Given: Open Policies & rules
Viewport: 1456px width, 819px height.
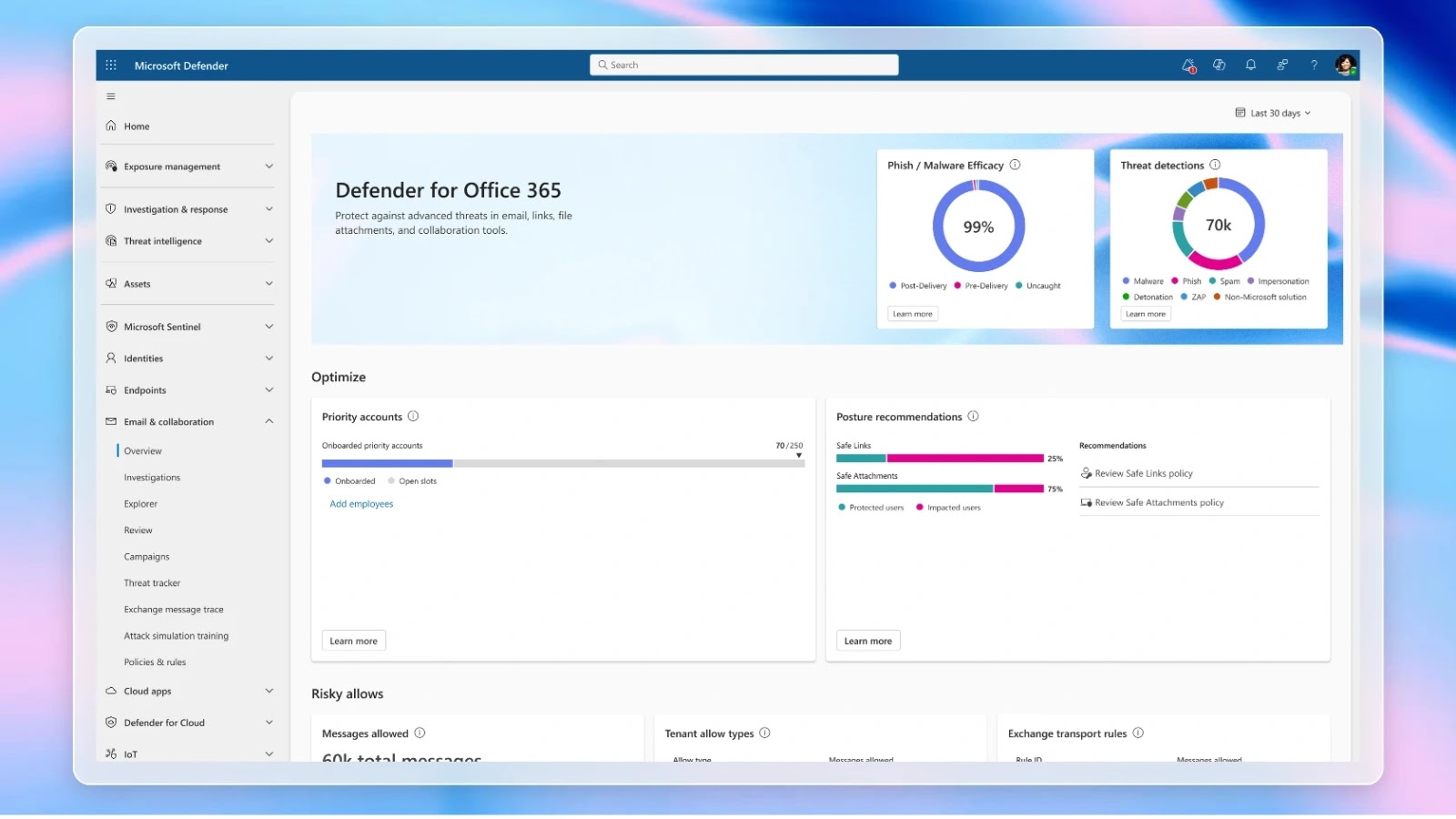Looking at the screenshot, I should [155, 662].
